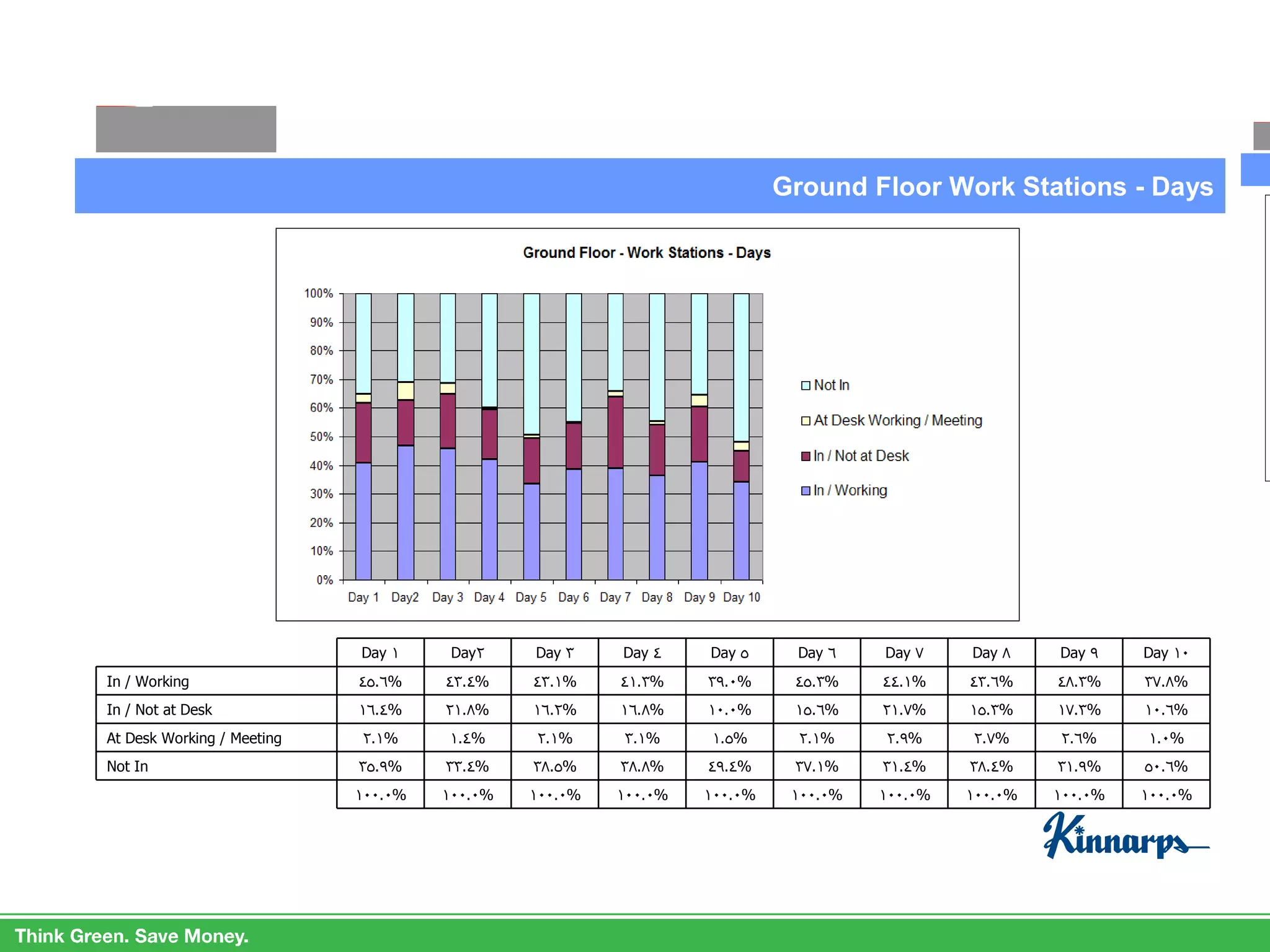This screenshot has height=952, width=1270.
Task: Click the 50% label on chart y-axis
Action: click(321, 437)
